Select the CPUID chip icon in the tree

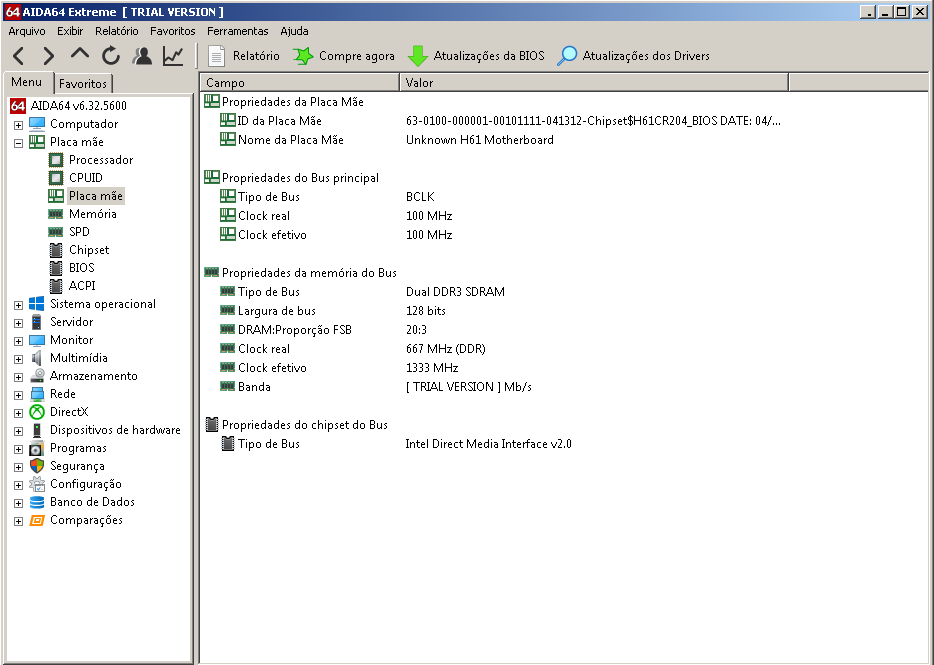[55, 178]
